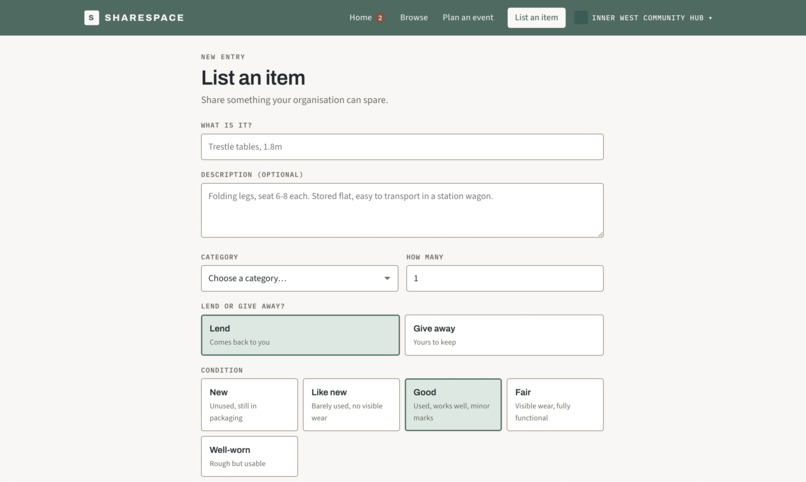Click the caret beside Inner West Community Hub
This screenshot has height=482, width=806.
point(710,18)
